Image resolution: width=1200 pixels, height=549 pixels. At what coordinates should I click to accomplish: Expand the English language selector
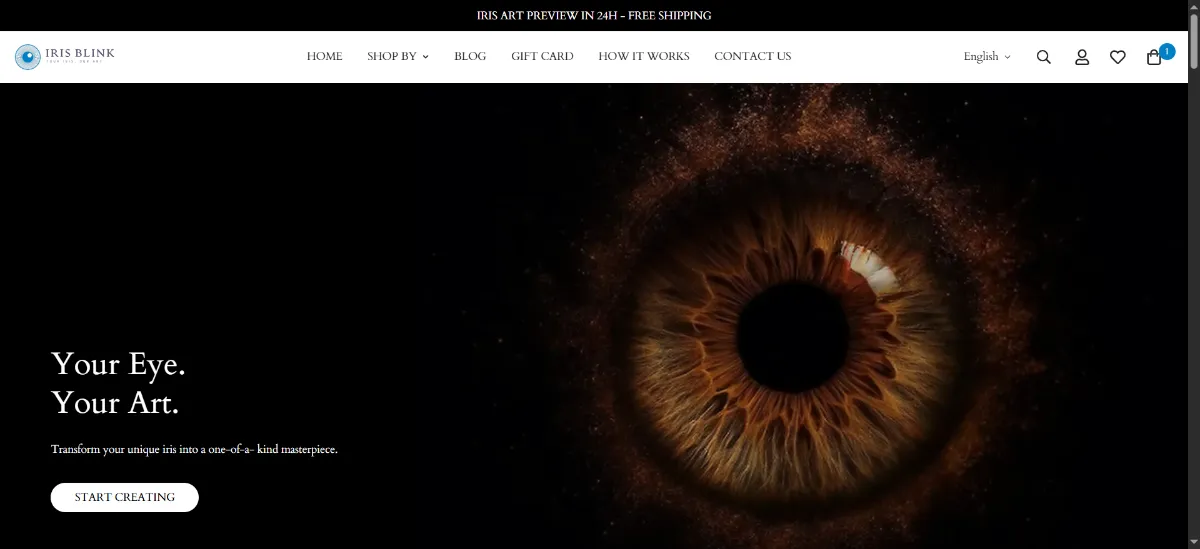(x=987, y=57)
